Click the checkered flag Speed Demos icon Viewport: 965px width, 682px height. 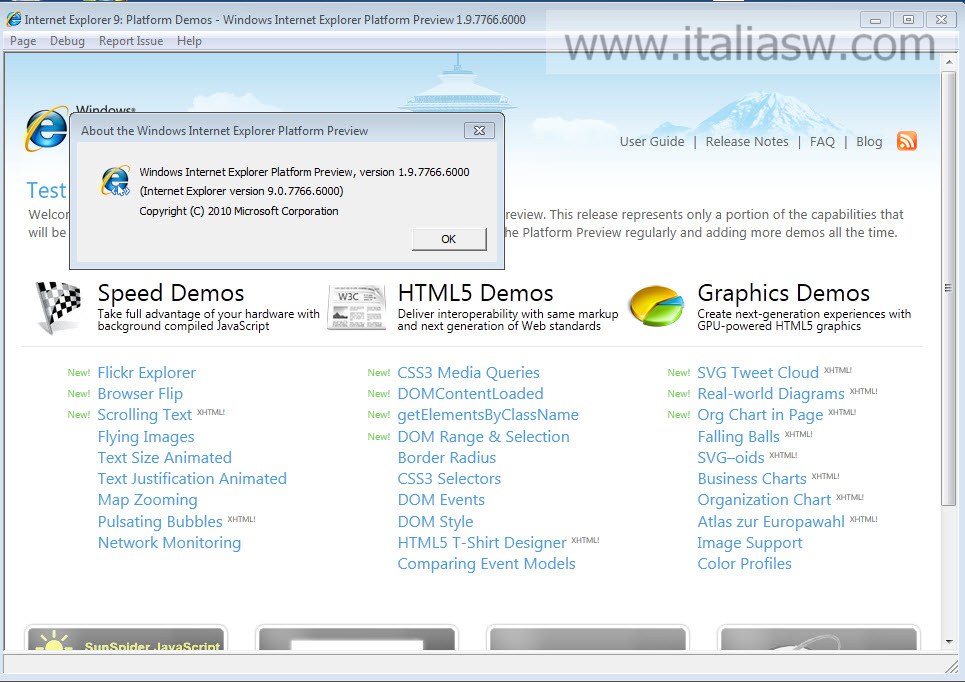coord(58,307)
